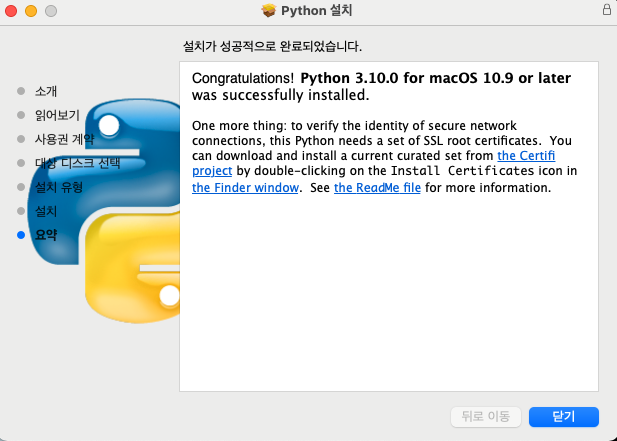Click the Congratulations message text
The width and height of the screenshot is (617, 441).
coord(381,87)
